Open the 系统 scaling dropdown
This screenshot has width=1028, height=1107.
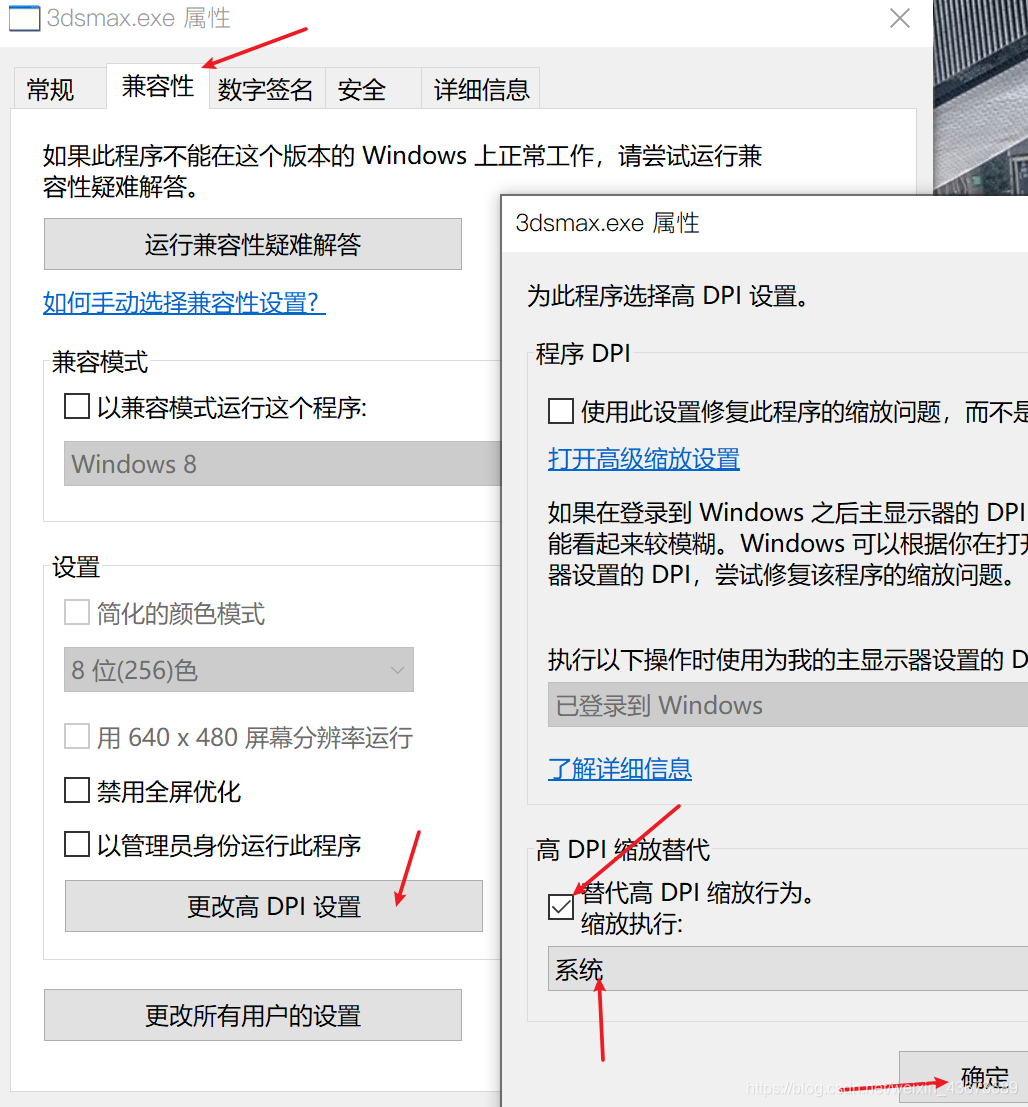pos(788,969)
